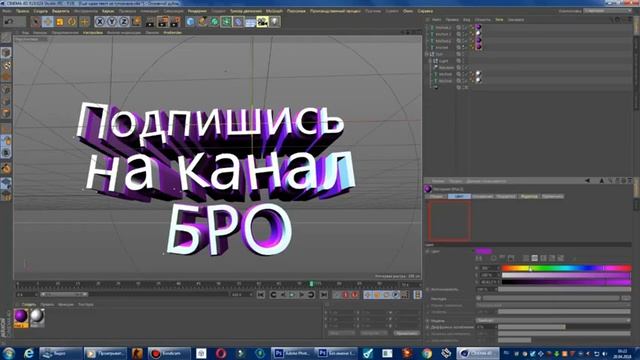Add a Light object
Image resolution: width=640 pixels, height=360 pixels.
[275, 22]
